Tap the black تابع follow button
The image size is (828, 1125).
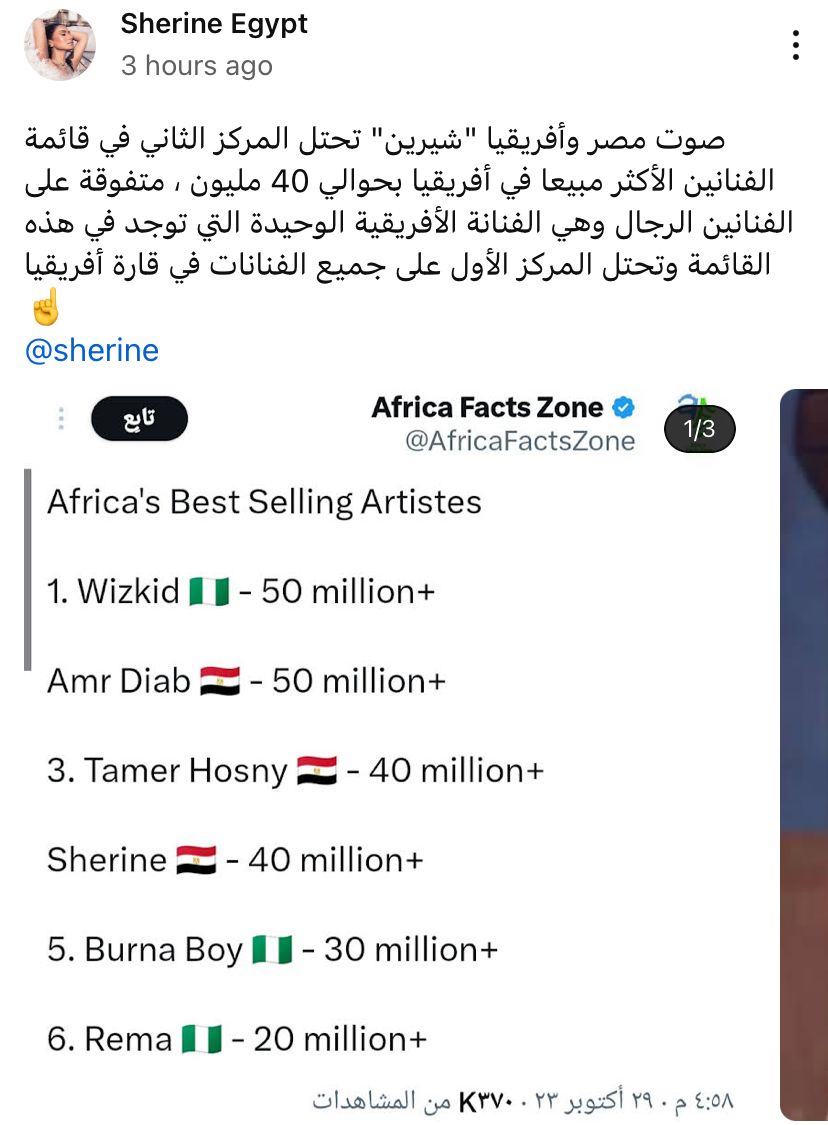[139, 418]
